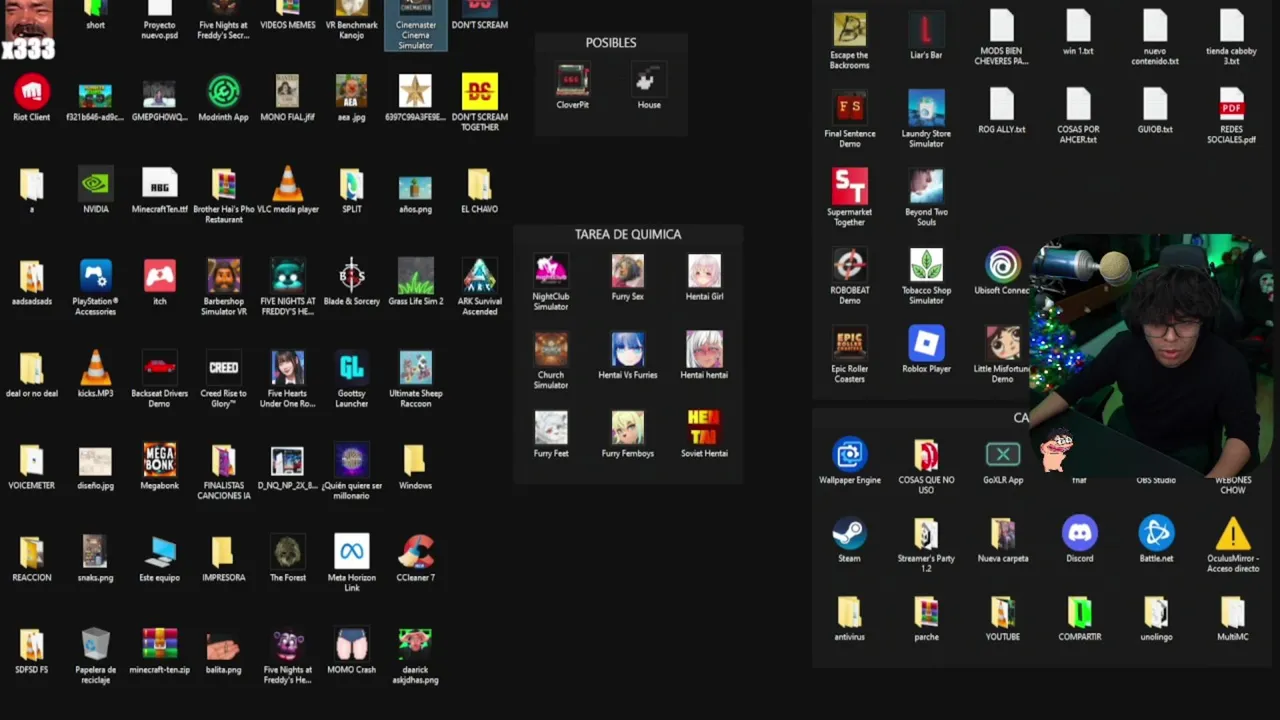Launch ARK Survival Ascended
Screen dimensions: 1280x720
pyautogui.click(x=479, y=277)
